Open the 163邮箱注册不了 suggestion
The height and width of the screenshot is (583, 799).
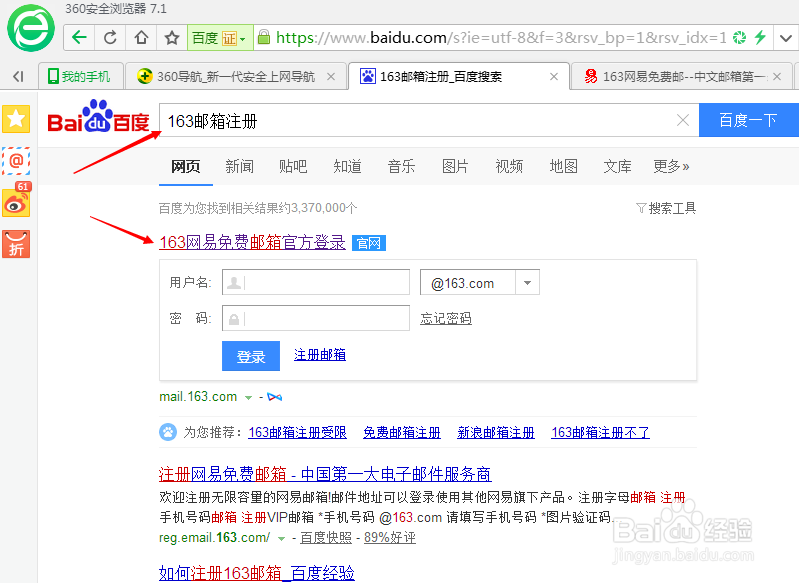600,433
